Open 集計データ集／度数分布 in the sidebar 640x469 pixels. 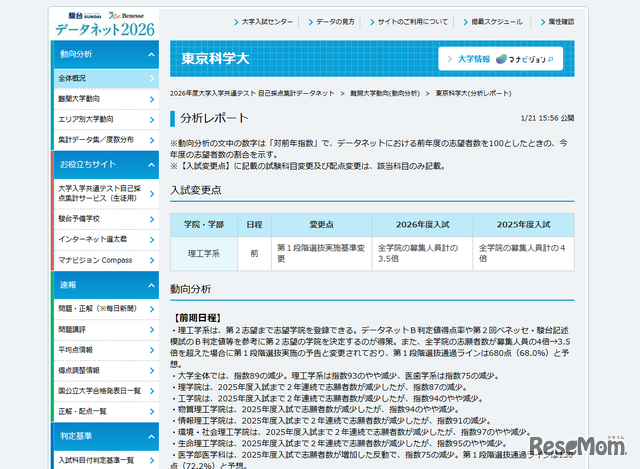106,140
